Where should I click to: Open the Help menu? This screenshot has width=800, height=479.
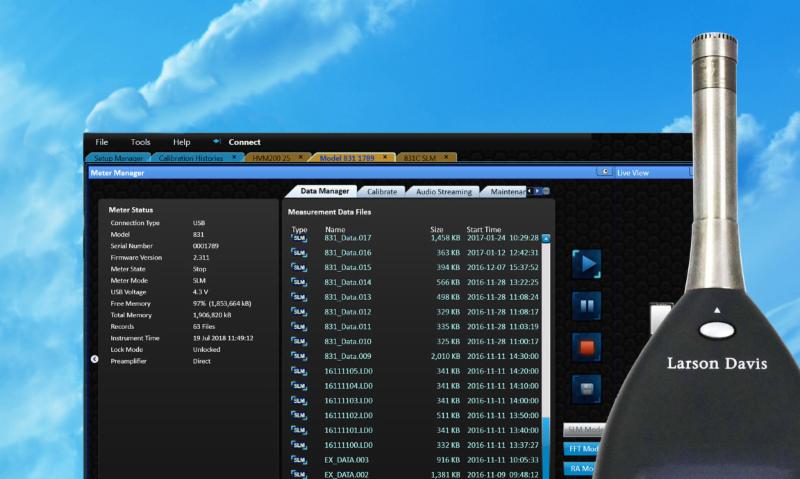pos(181,142)
